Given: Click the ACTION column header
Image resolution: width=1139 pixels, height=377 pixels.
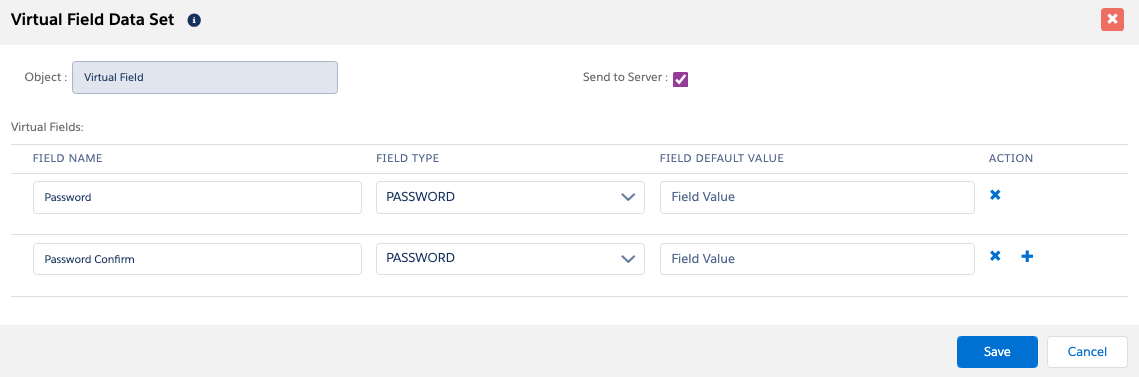Looking at the screenshot, I should tap(1010, 158).
